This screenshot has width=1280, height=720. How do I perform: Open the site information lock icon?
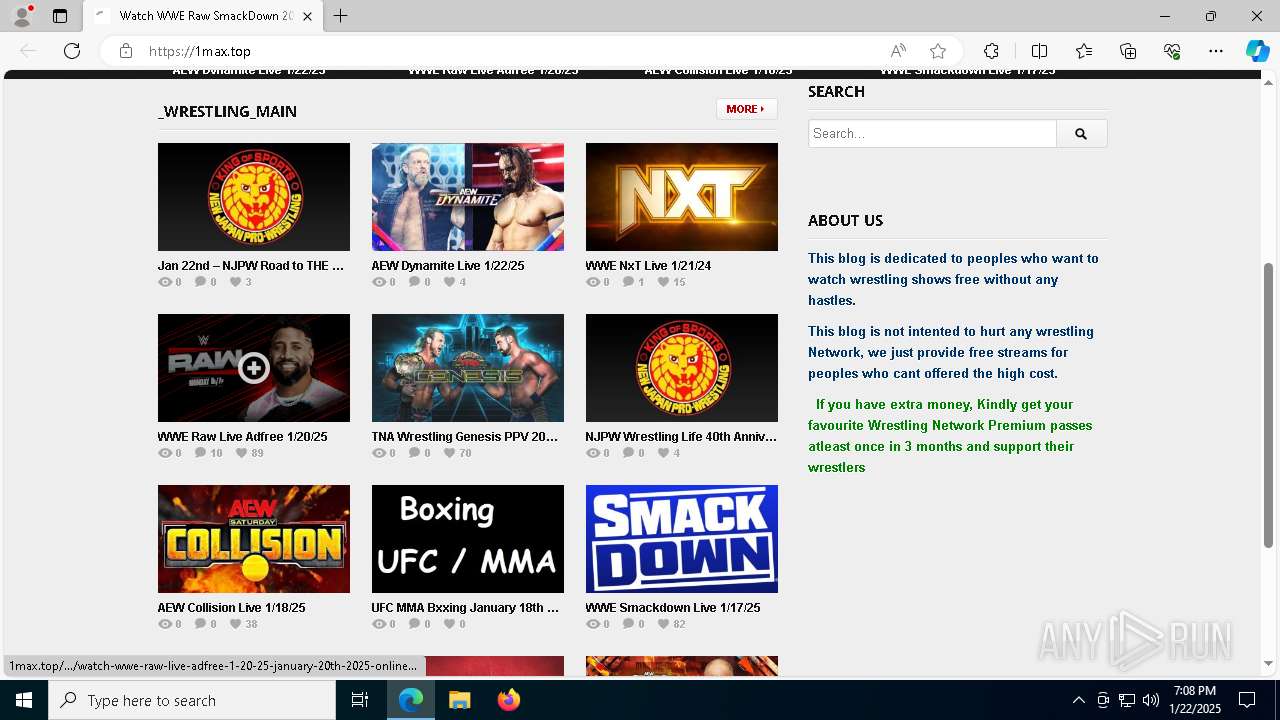pos(126,51)
